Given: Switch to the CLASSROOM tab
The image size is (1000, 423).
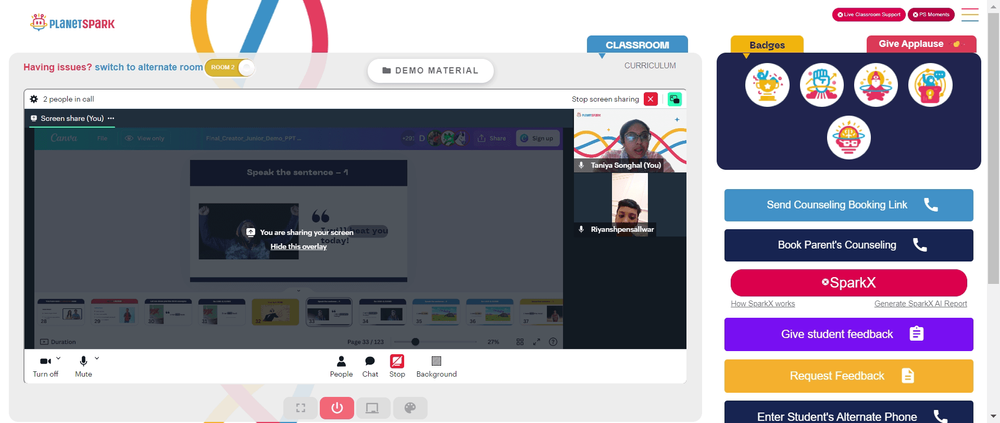Looking at the screenshot, I should (637, 45).
